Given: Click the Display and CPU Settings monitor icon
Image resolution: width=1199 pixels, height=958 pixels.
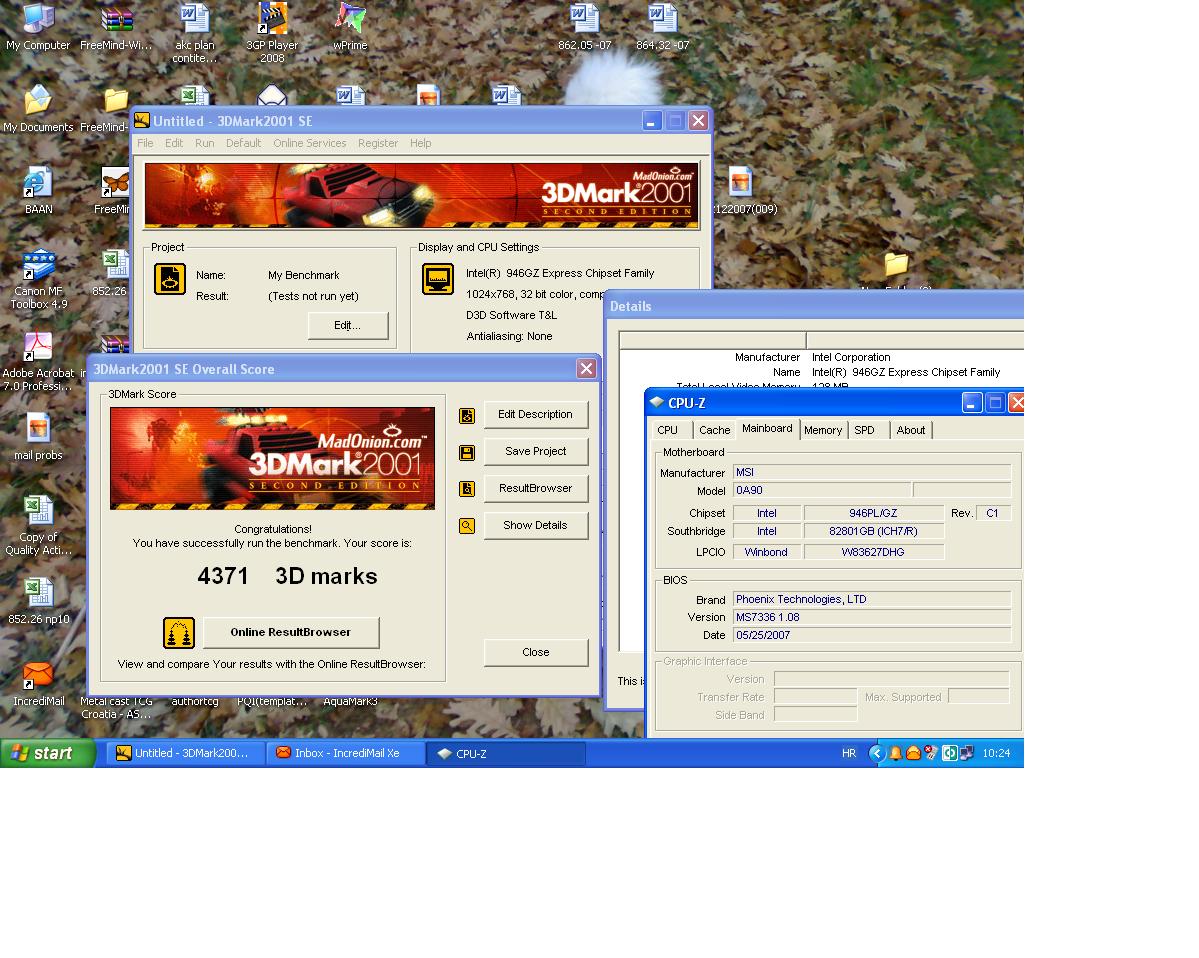Looking at the screenshot, I should tap(438, 278).
